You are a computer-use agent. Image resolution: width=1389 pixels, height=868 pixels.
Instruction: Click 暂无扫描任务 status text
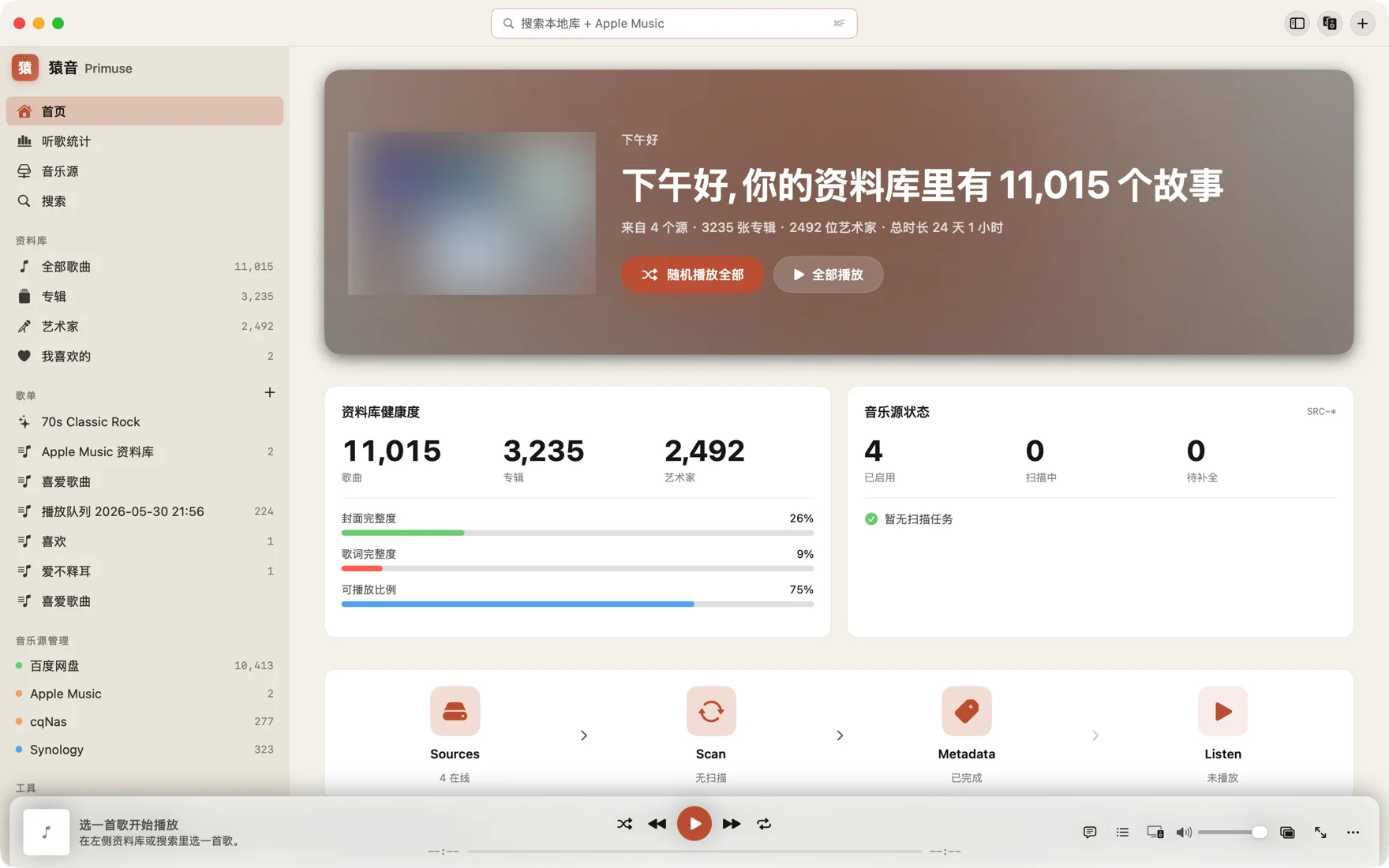919,519
